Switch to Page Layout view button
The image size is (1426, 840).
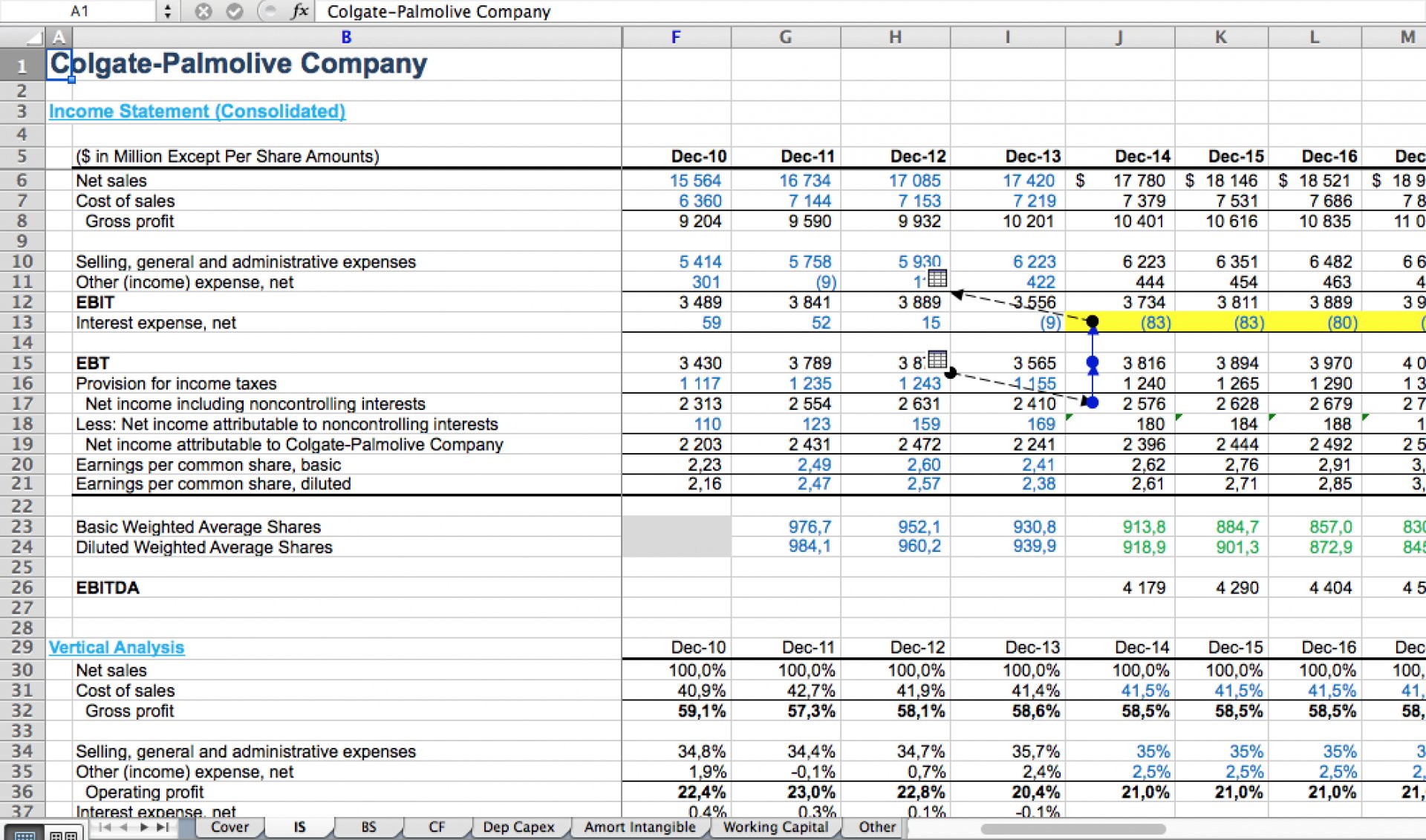pyautogui.click(x=64, y=834)
